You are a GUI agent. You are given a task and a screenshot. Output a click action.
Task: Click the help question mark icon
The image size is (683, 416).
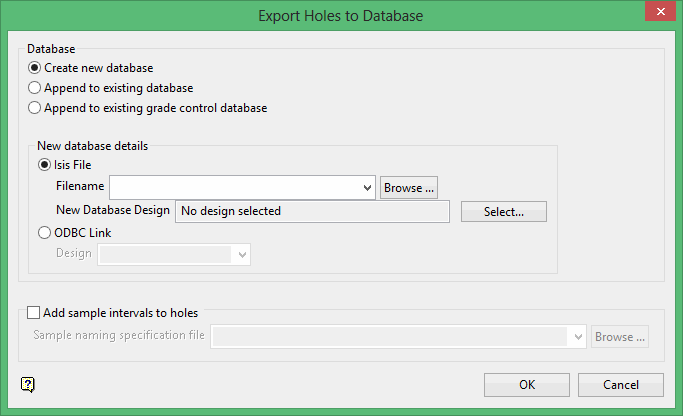[28, 384]
